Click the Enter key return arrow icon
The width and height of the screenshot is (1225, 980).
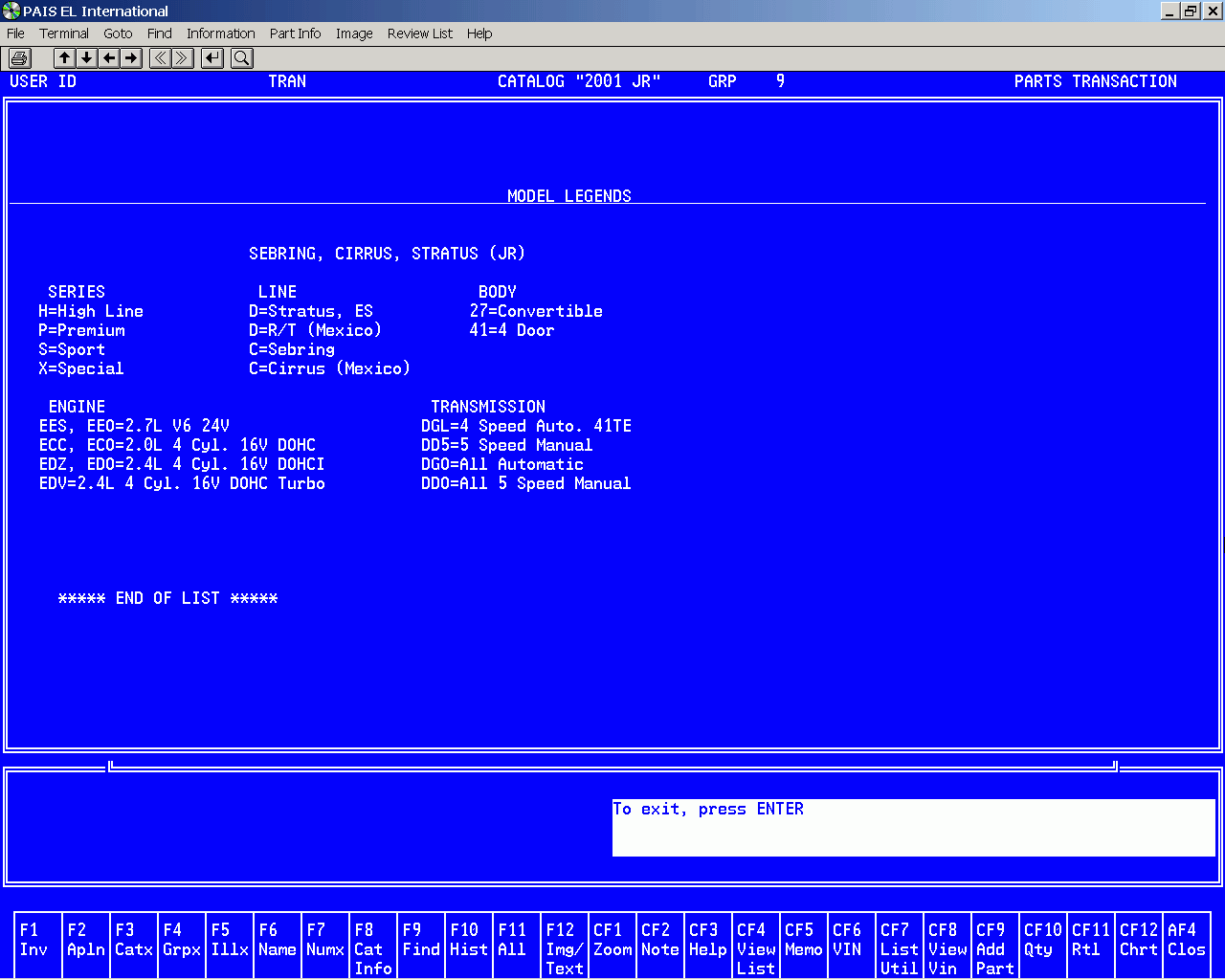(212, 58)
